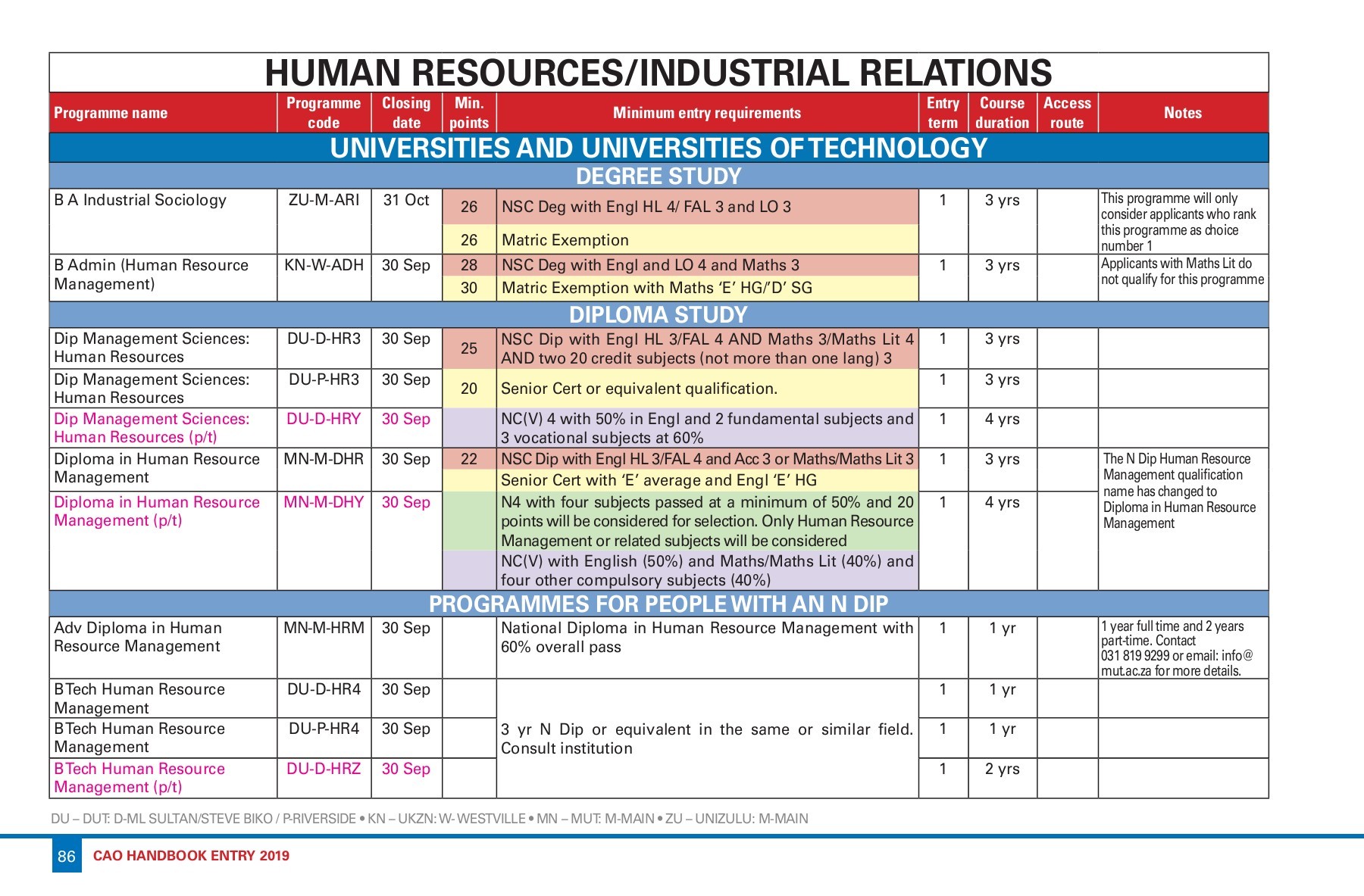
Task: Click the Matric Exemption requirement cell
Action: pos(565,240)
